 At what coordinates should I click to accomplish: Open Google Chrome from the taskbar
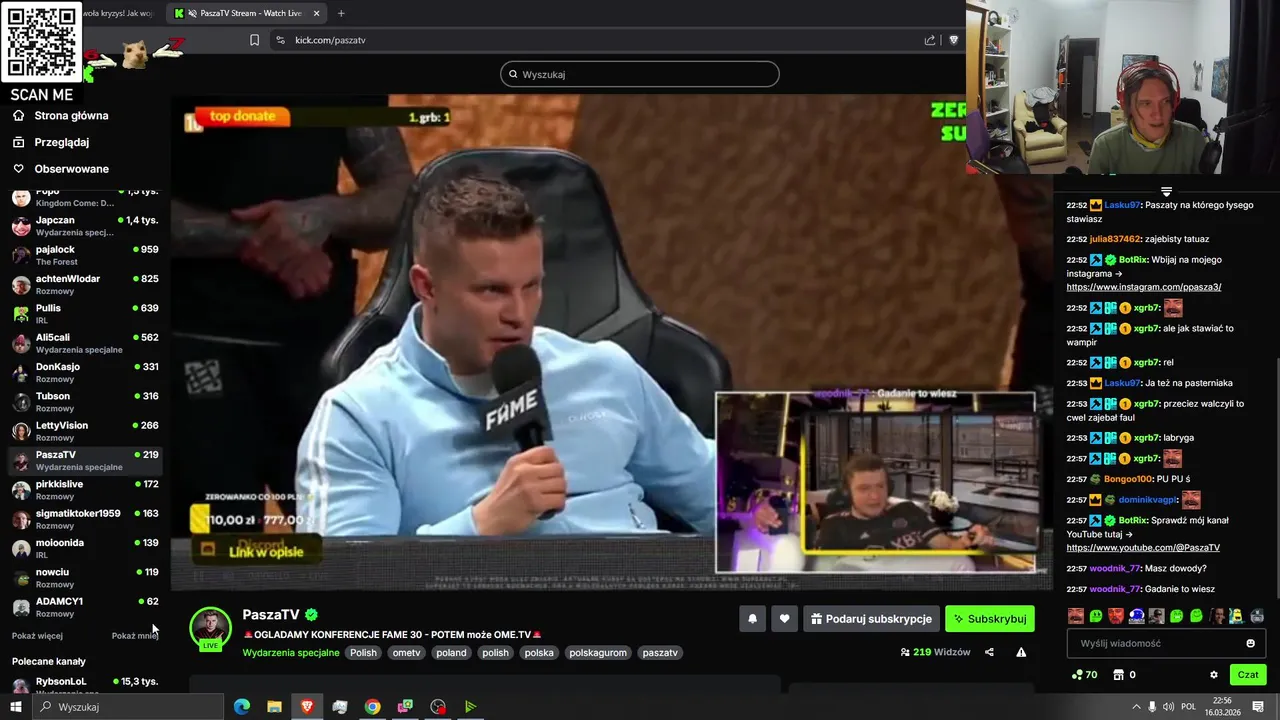pos(372,707)
